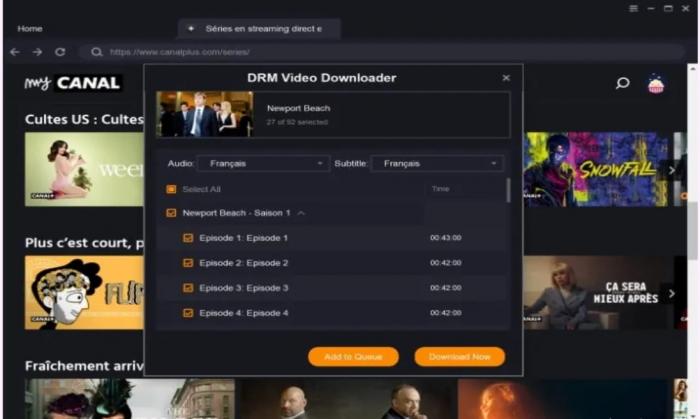This screenshot has height=419, width=700.
Task: Click the next arrow beside Snowfall row
Action: [671, 170]
